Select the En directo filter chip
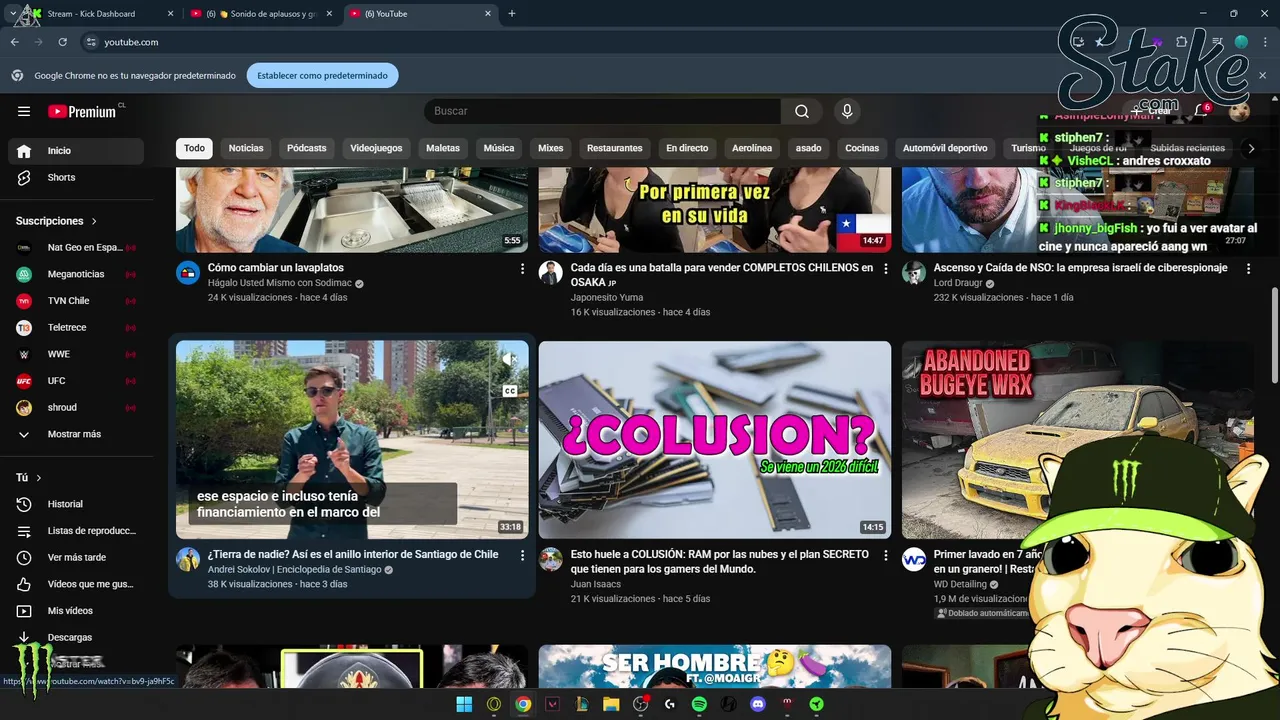Screen dimensions: 1280x720 coord(687,148)
